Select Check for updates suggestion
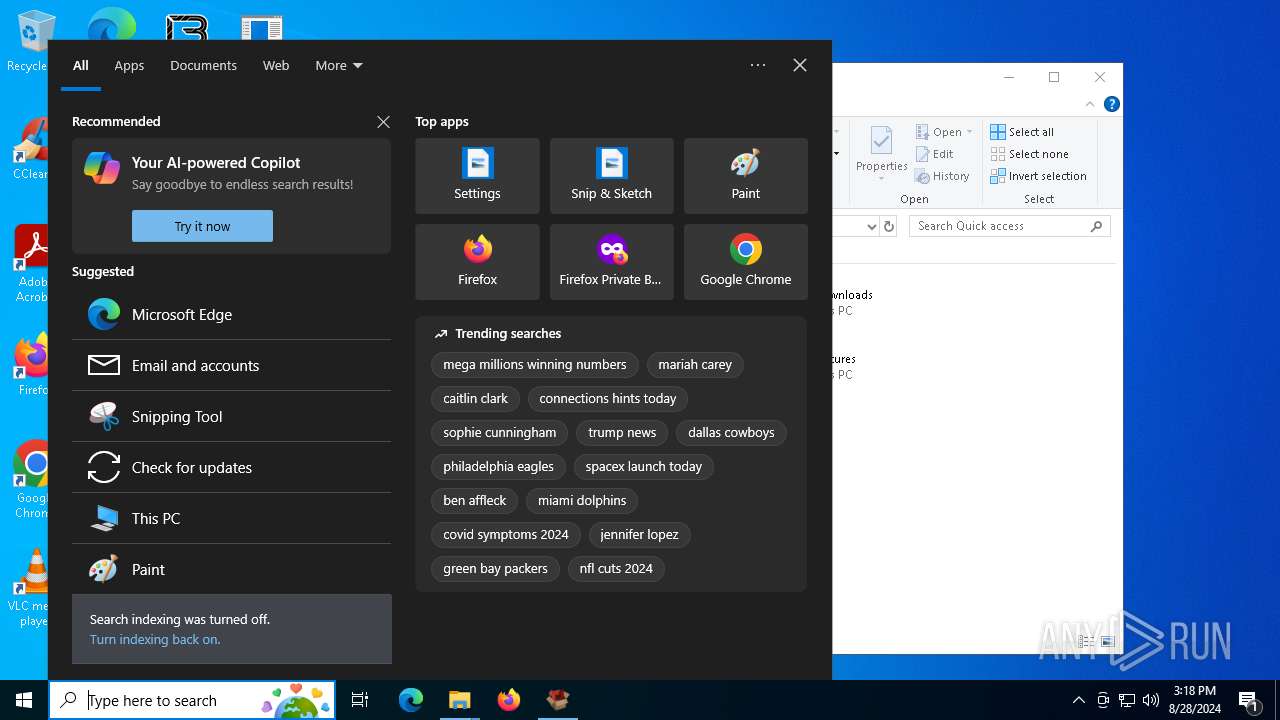 (231, 467)
